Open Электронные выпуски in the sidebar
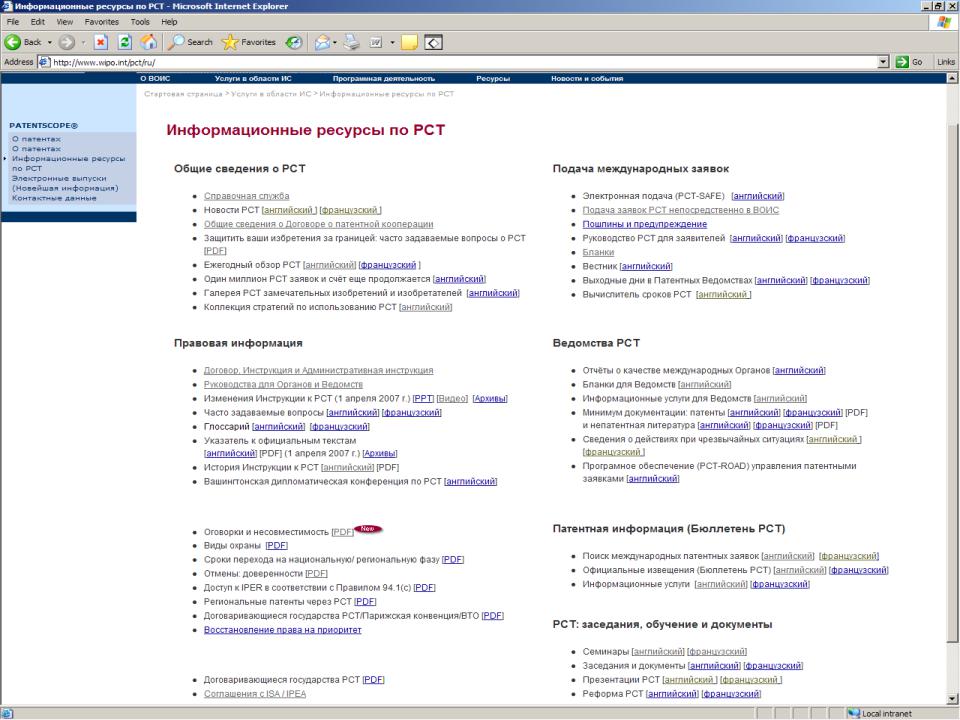 pos(65,183)
